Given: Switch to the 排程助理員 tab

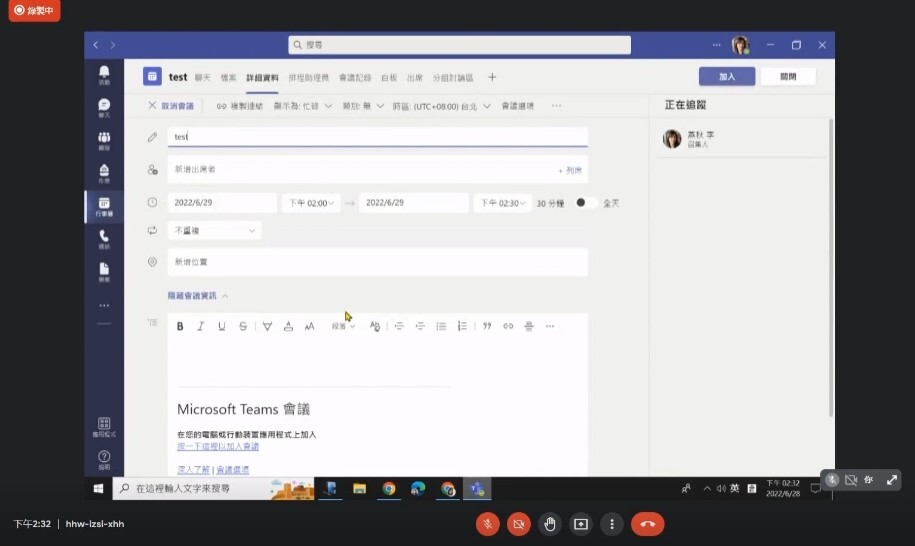Looking at the screenshot, I should (x=308, y=78).
